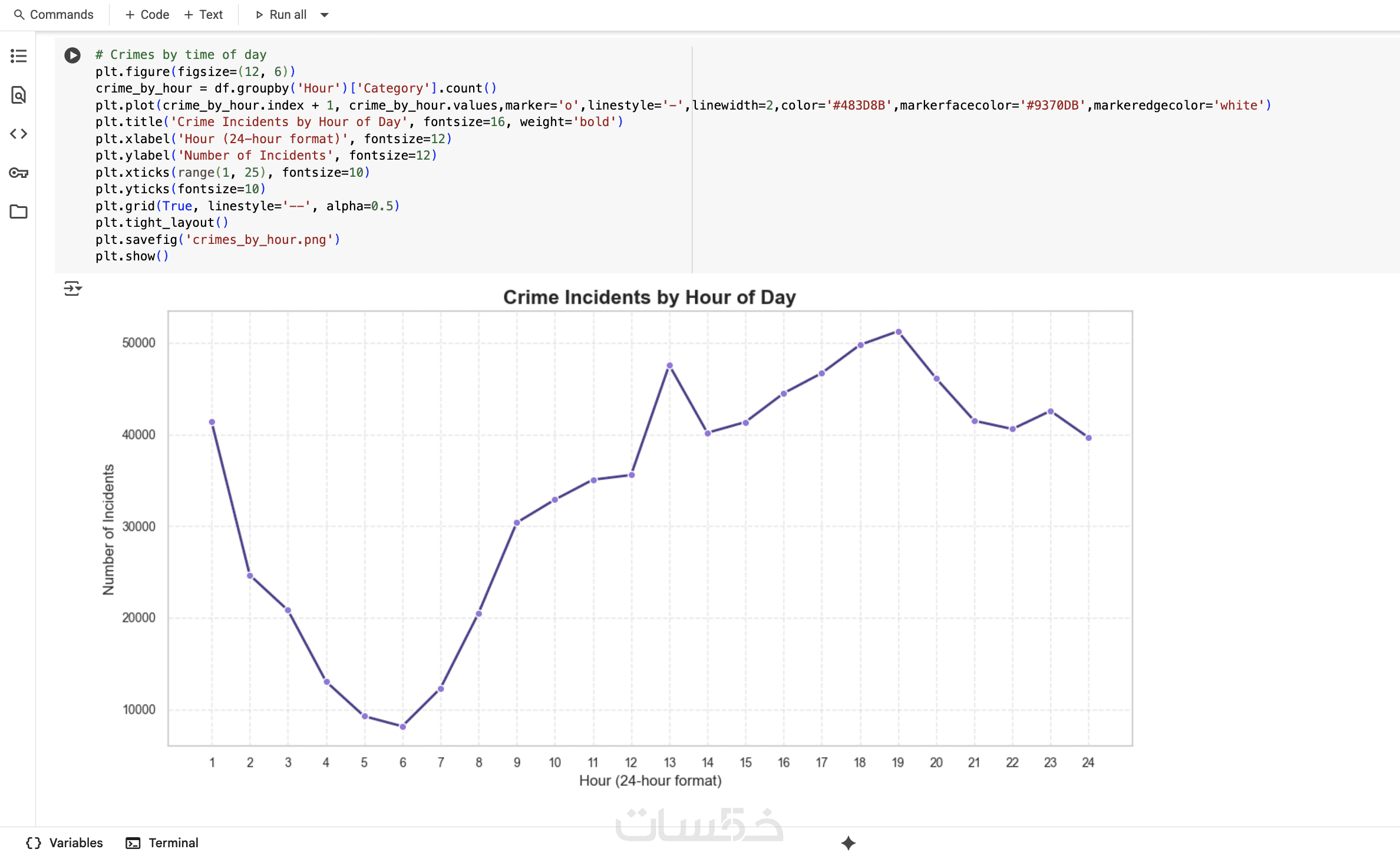Open the Variables panel
1400x859 pixels.
pos(65,843)
